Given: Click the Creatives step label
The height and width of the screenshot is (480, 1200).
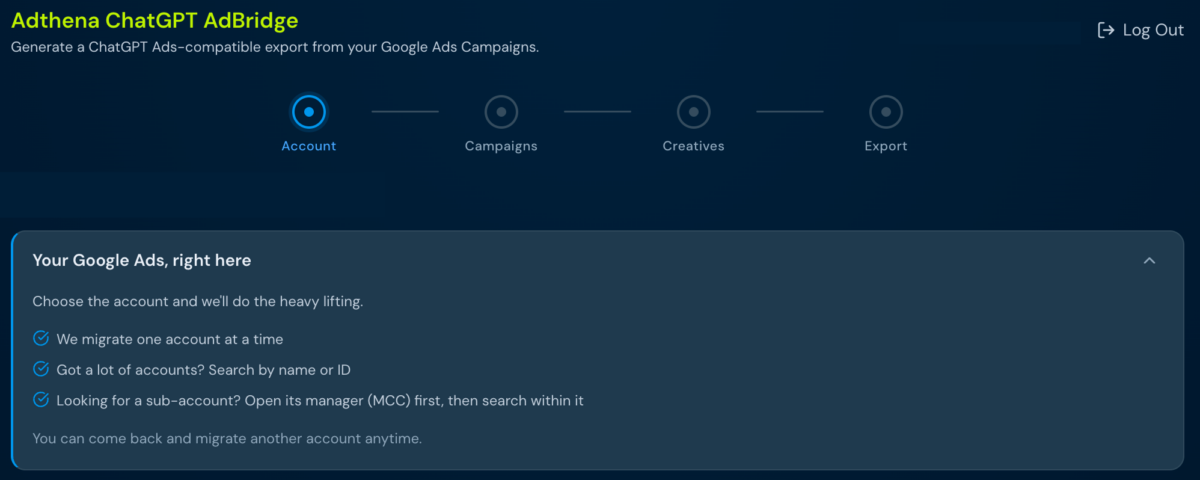Looking at the screenshot, I should click(693, 146).
